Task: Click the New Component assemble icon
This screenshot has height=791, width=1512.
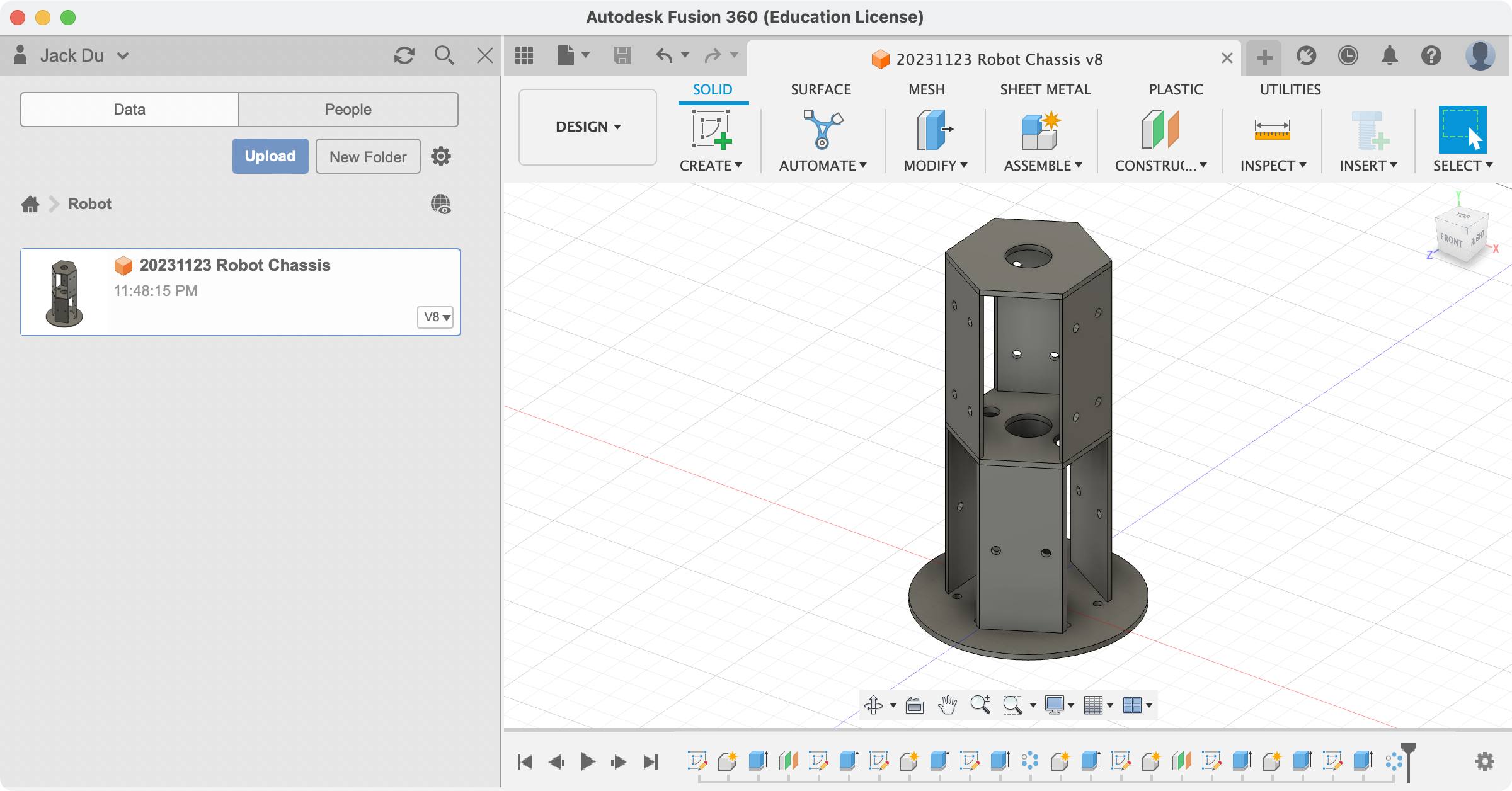Action: pyautogui.click(x=1041, y=129)
